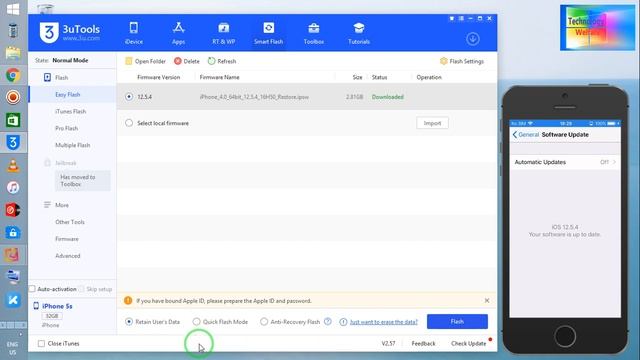
Task: Open 3uTools icon in taskbar
Action: (x=13, y=142)
